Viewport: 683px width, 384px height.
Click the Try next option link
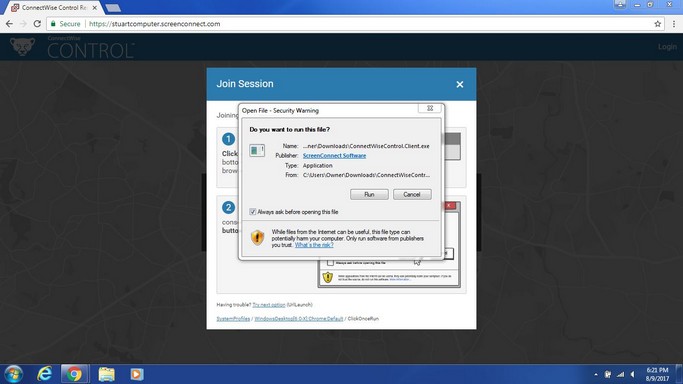point(269,305)
